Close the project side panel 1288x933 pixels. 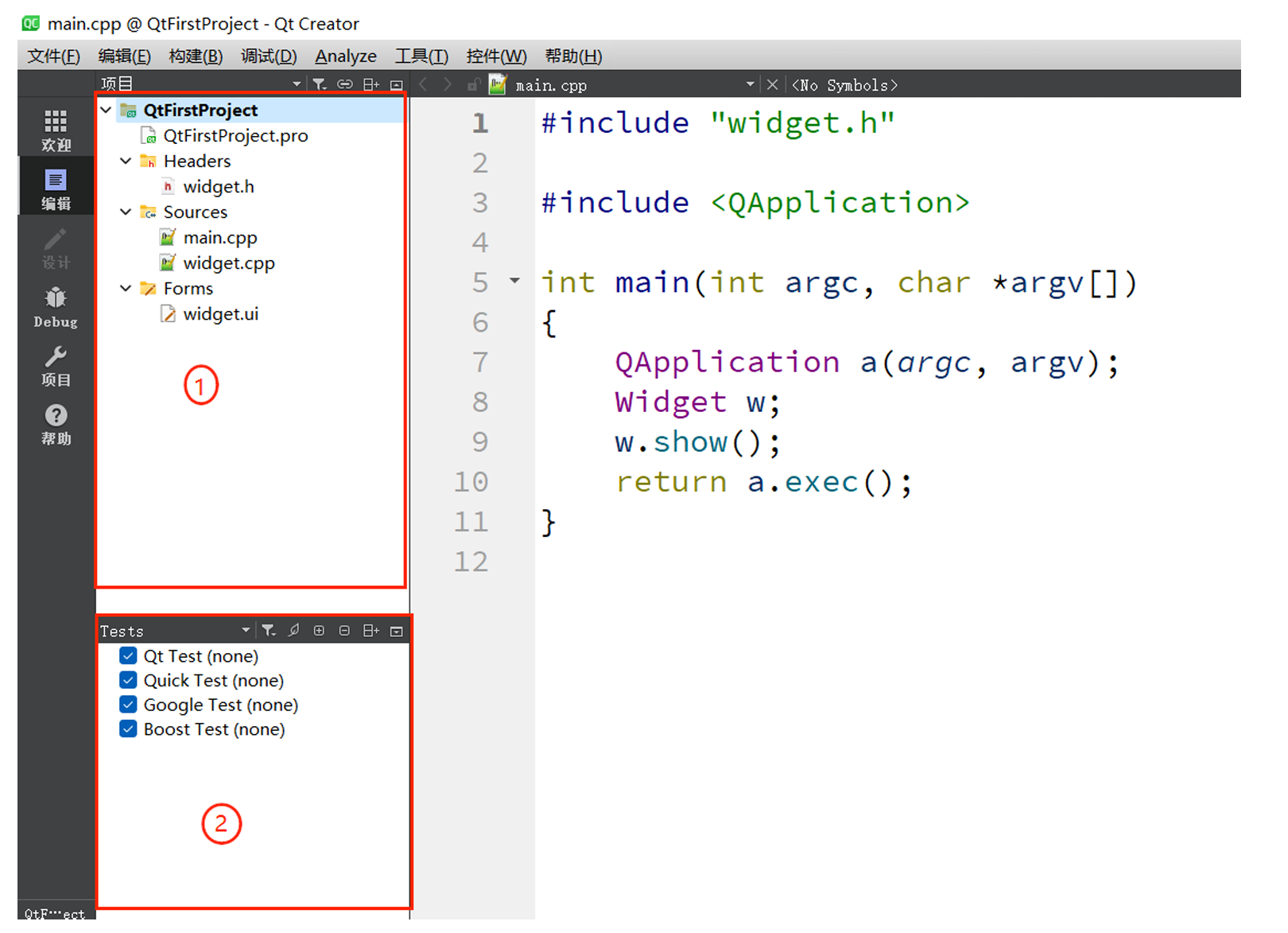[397, 84]
